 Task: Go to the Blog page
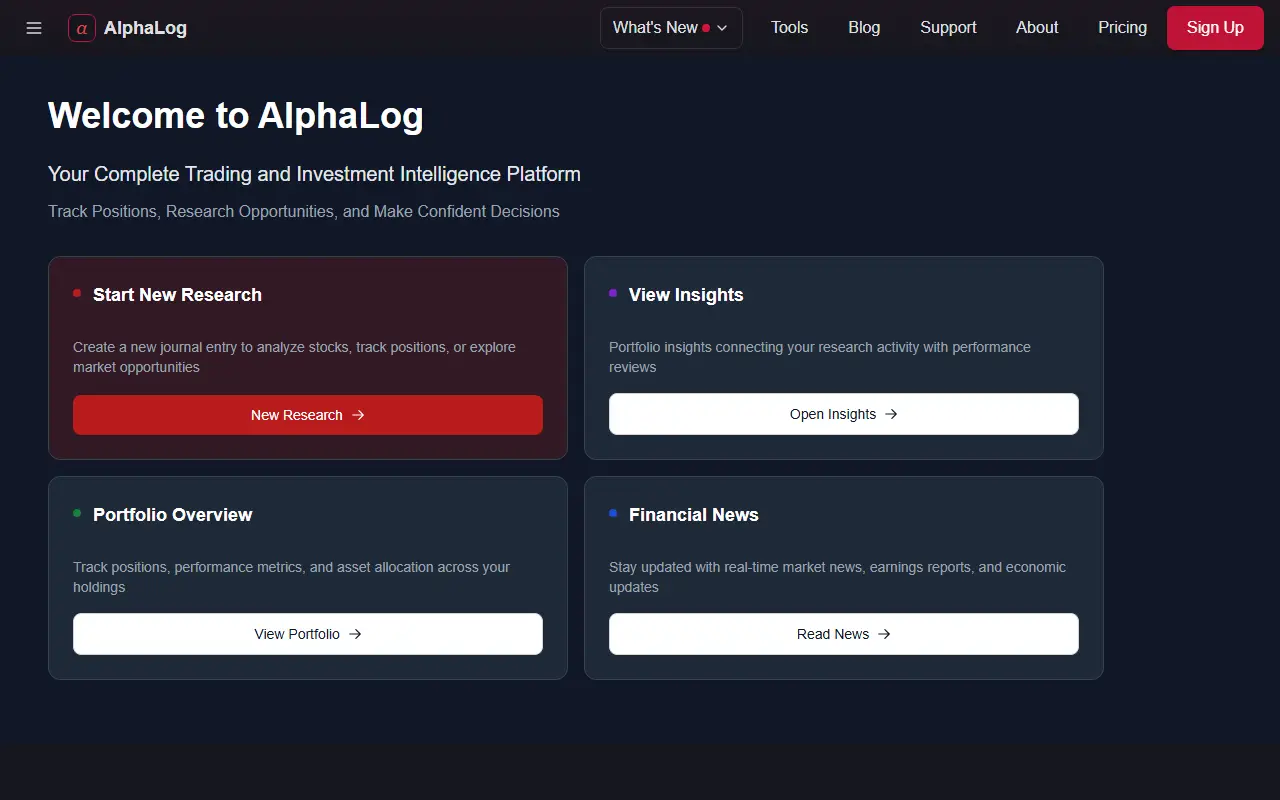click(864, 28)
